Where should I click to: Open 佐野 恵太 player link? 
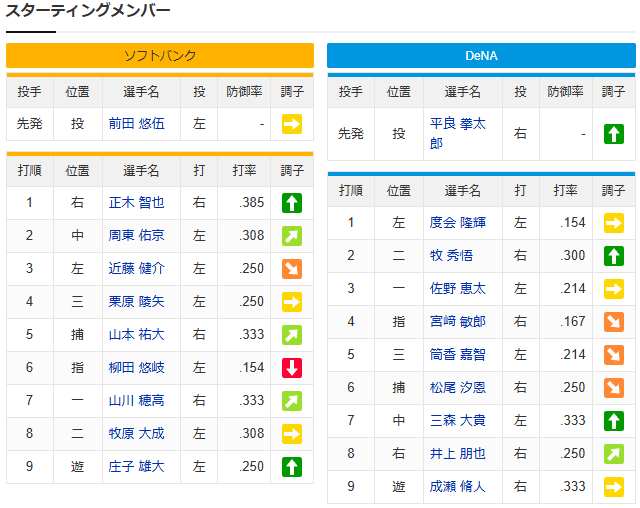click(x=458, y=288)
